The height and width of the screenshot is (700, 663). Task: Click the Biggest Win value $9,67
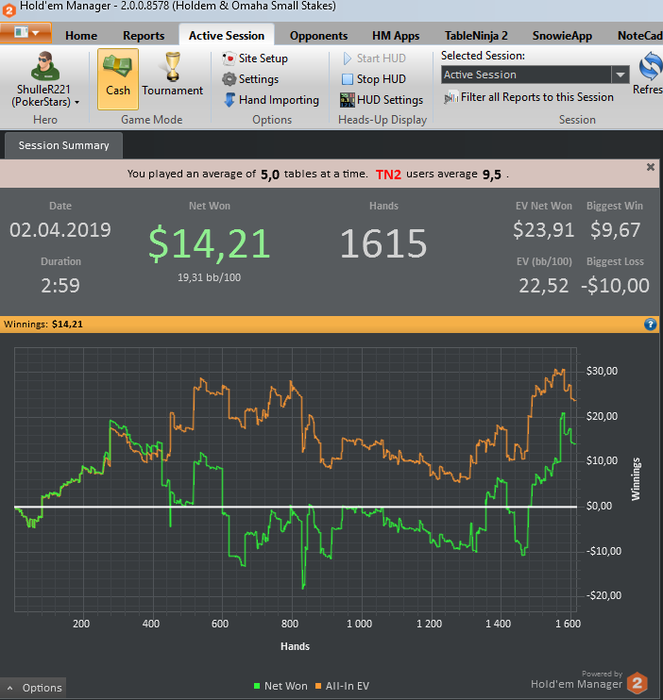615,230
